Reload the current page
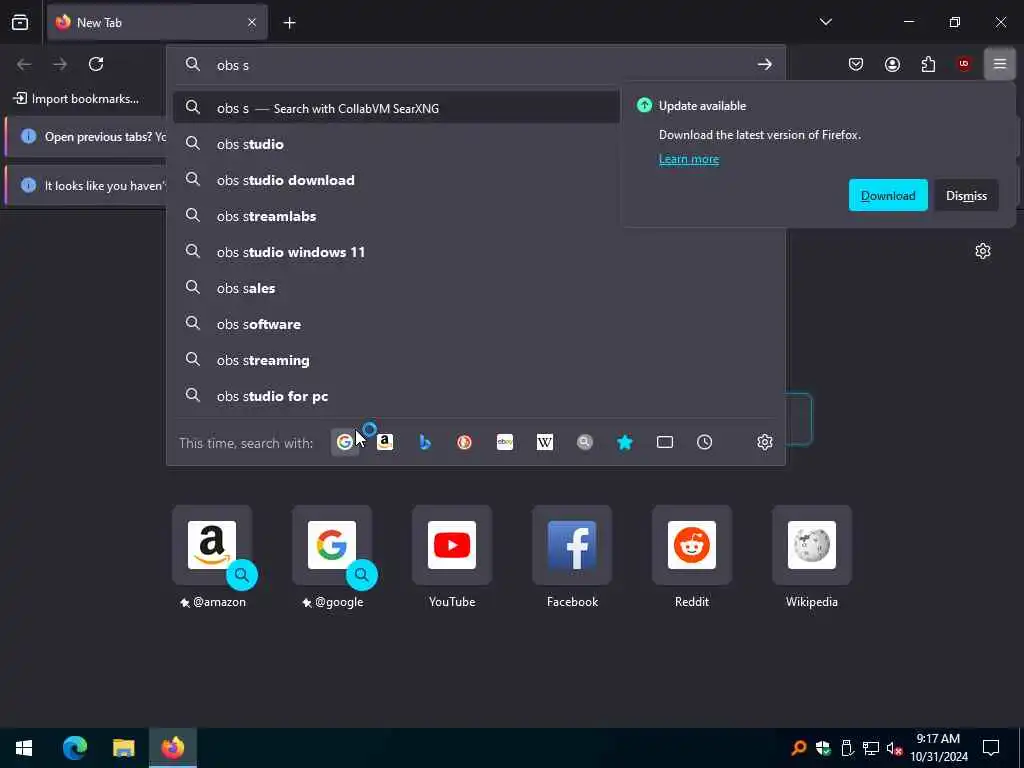 tap(96, 64)
